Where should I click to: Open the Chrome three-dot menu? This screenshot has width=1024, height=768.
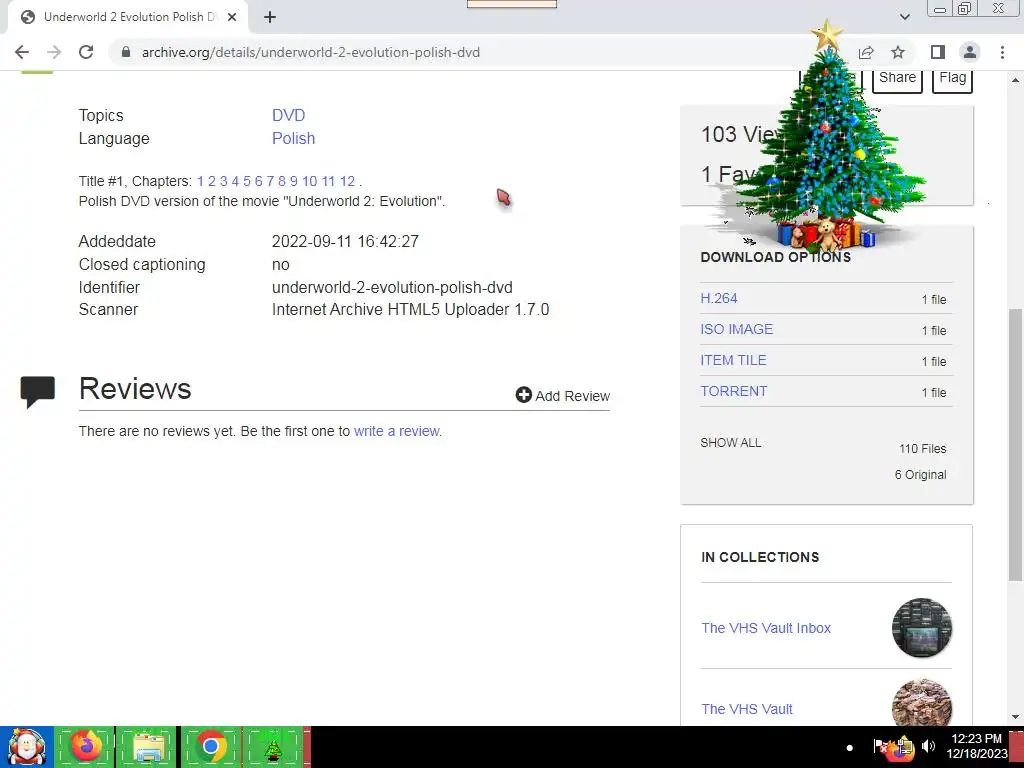(x=1002, y=52)
